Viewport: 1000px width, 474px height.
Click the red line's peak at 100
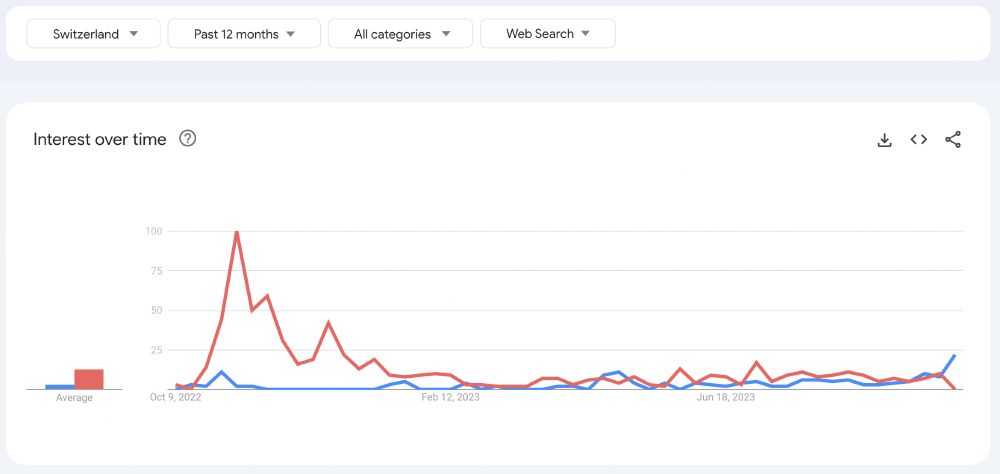(236, 232)
